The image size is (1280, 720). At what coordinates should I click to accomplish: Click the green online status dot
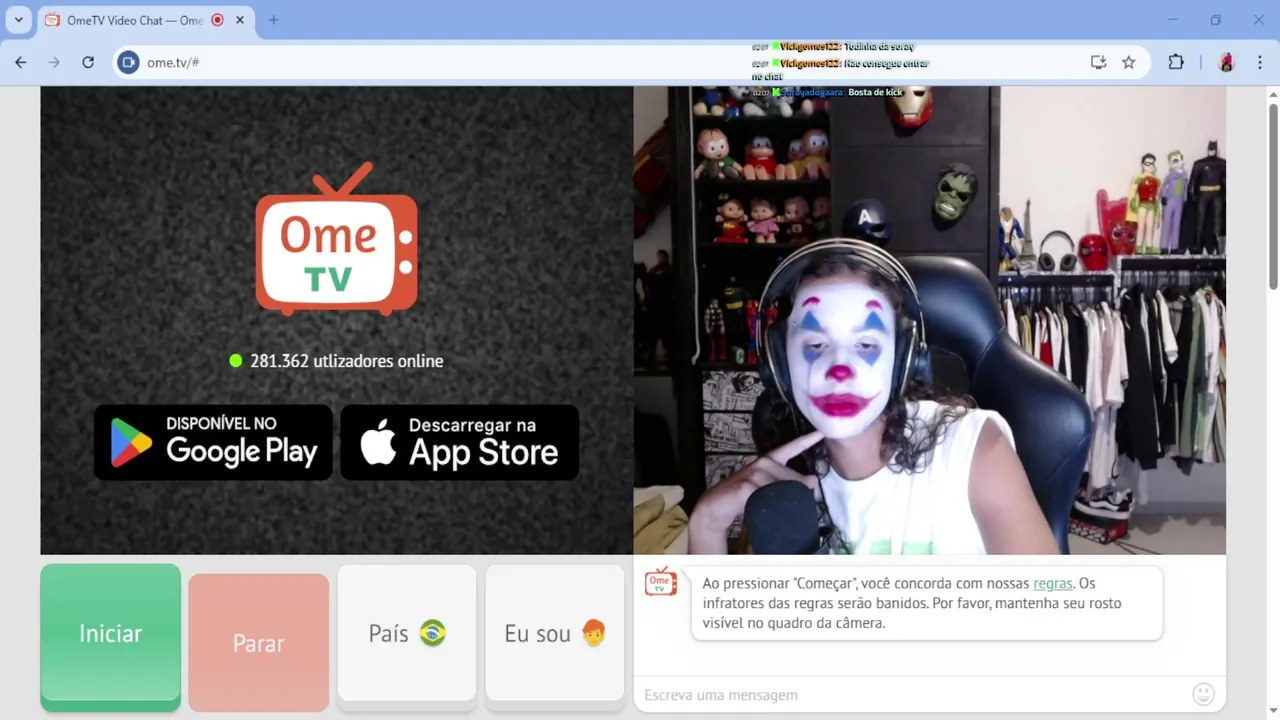click(236, 361)
